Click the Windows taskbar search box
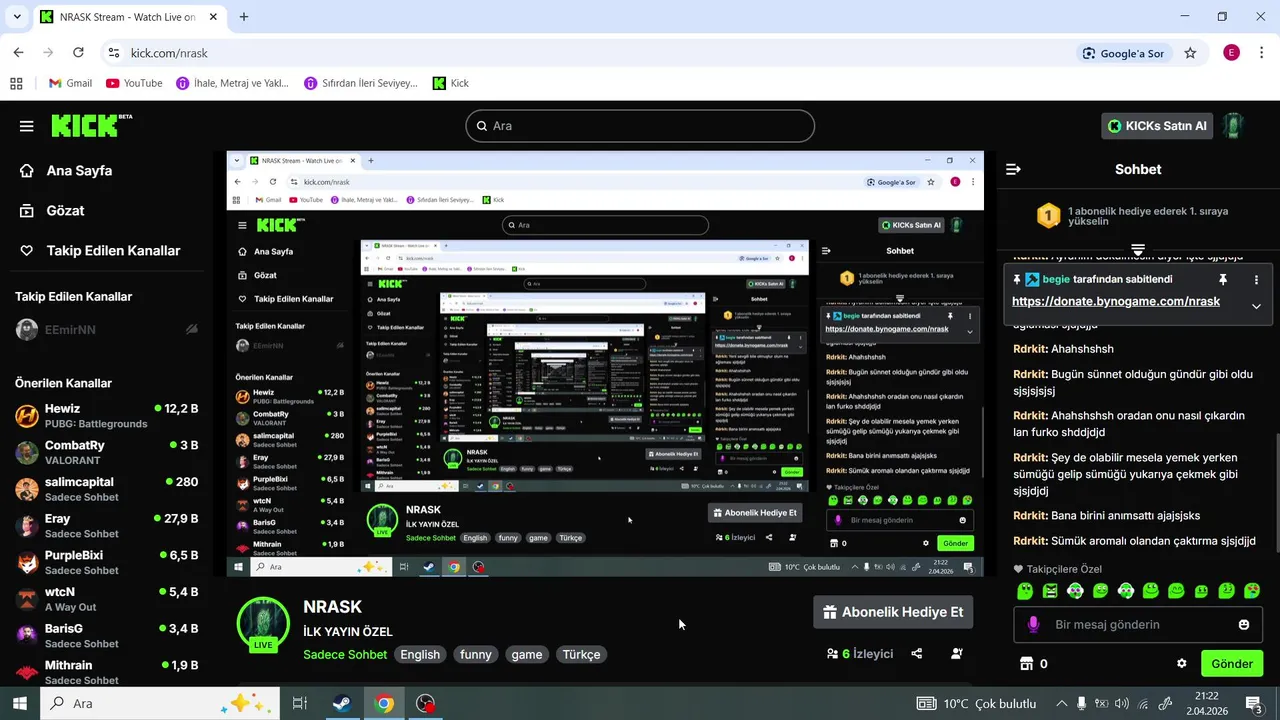 tap(160, 703)
